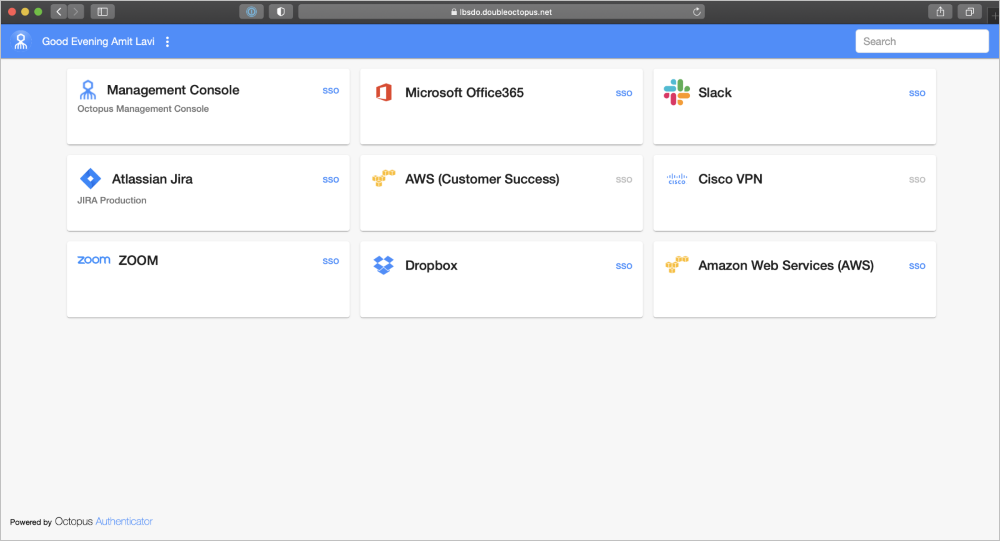Click SSO label on Slack card
Viewport: 1000px width, 541px height.
(x=917, y=93)
